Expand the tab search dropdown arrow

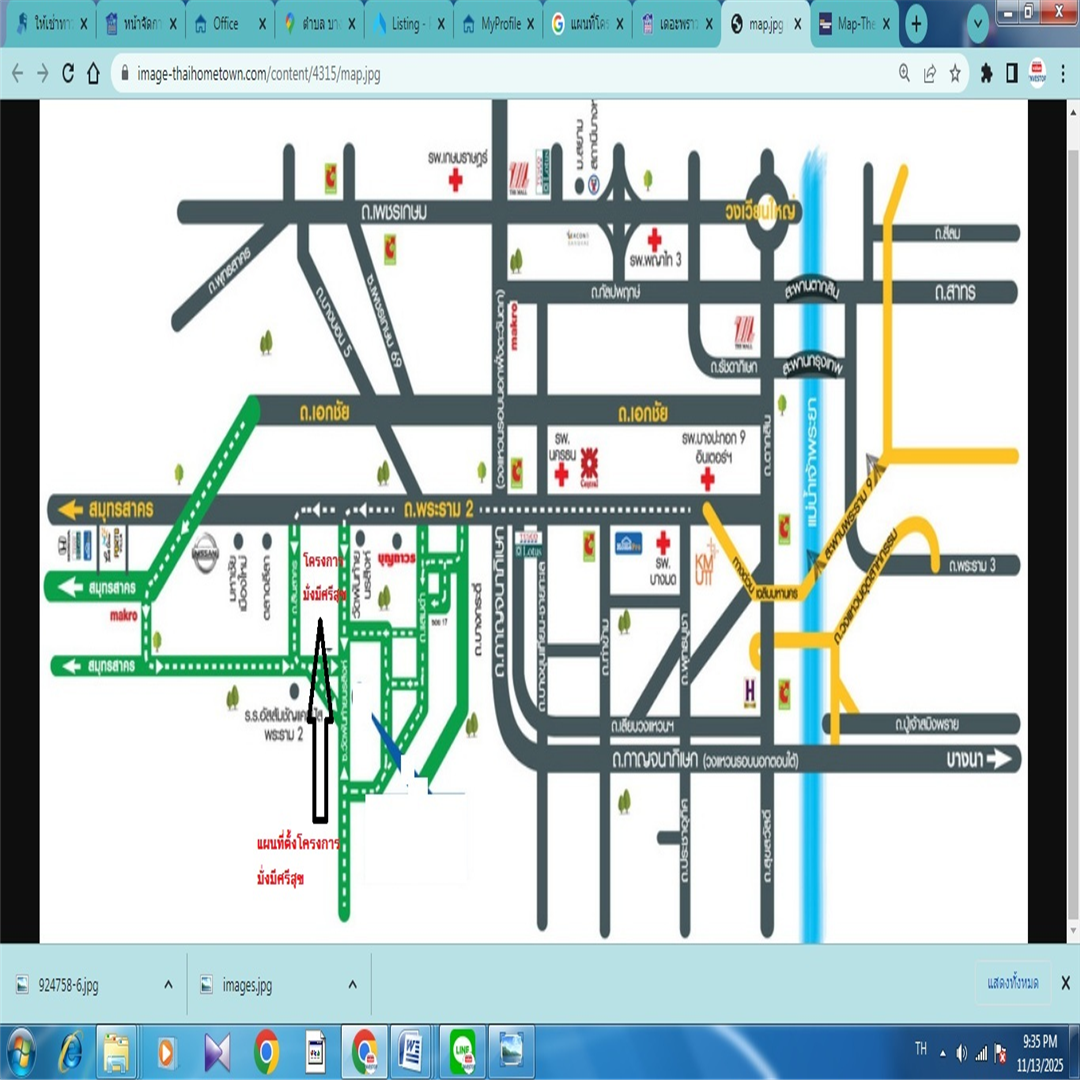(x=978, y=25)
